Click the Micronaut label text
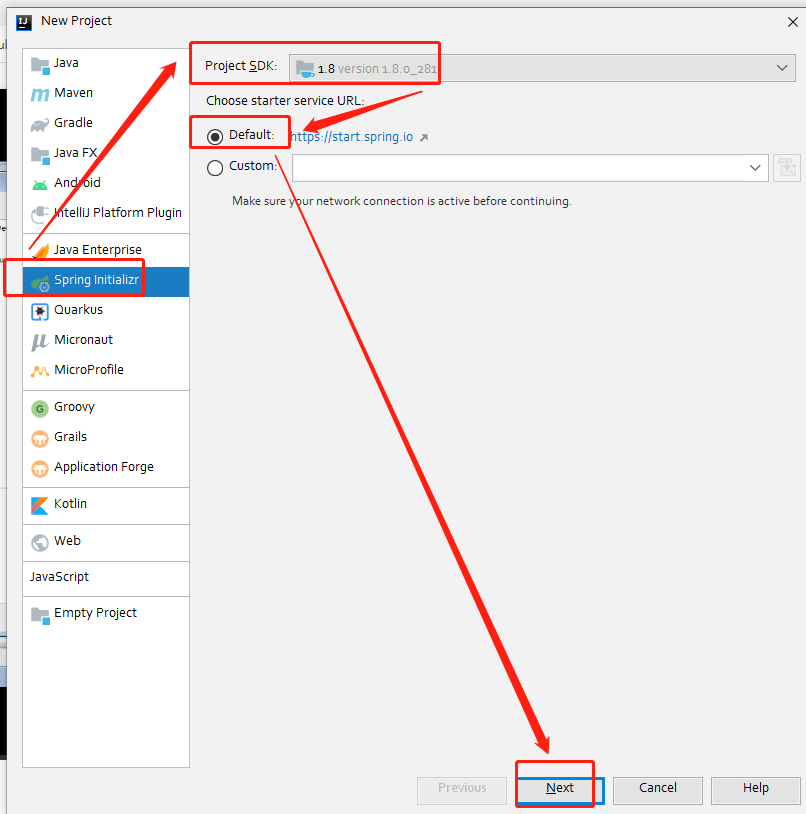 click(x=84, y=340)
